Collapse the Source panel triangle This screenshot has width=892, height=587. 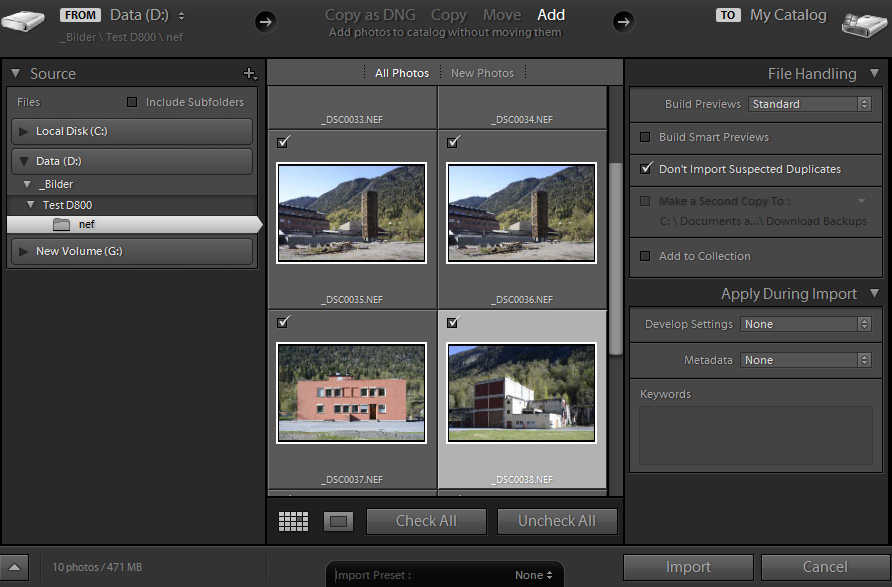coord(16,73)
